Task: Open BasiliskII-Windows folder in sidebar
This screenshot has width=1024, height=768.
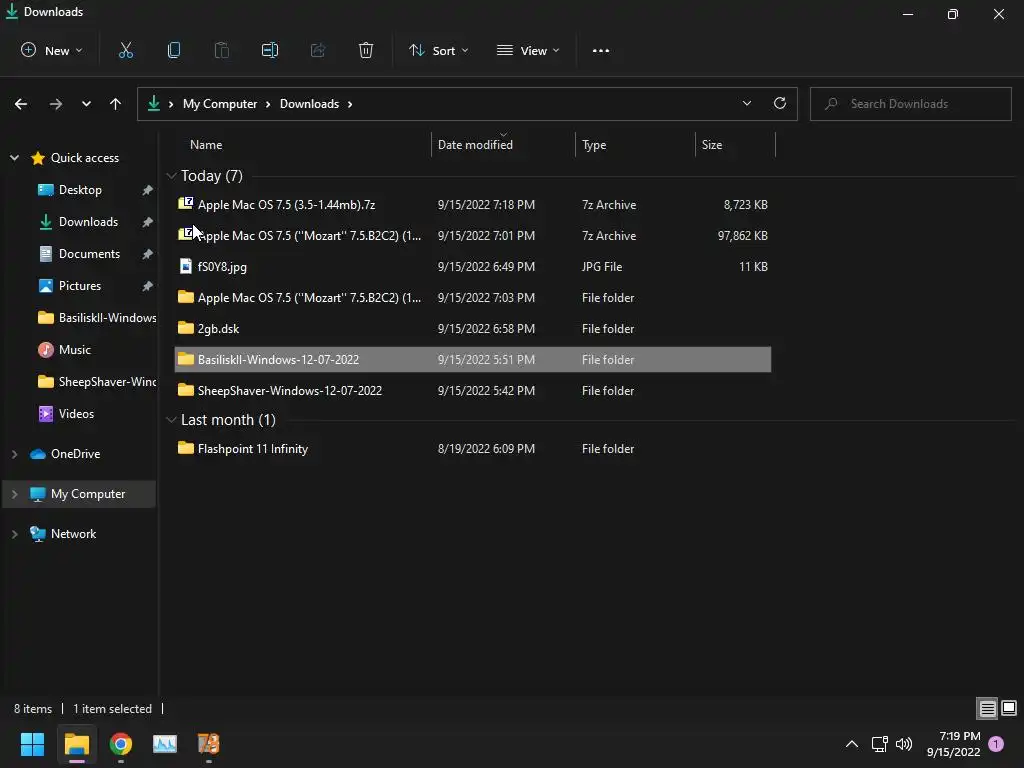Action: click(98, 317)
